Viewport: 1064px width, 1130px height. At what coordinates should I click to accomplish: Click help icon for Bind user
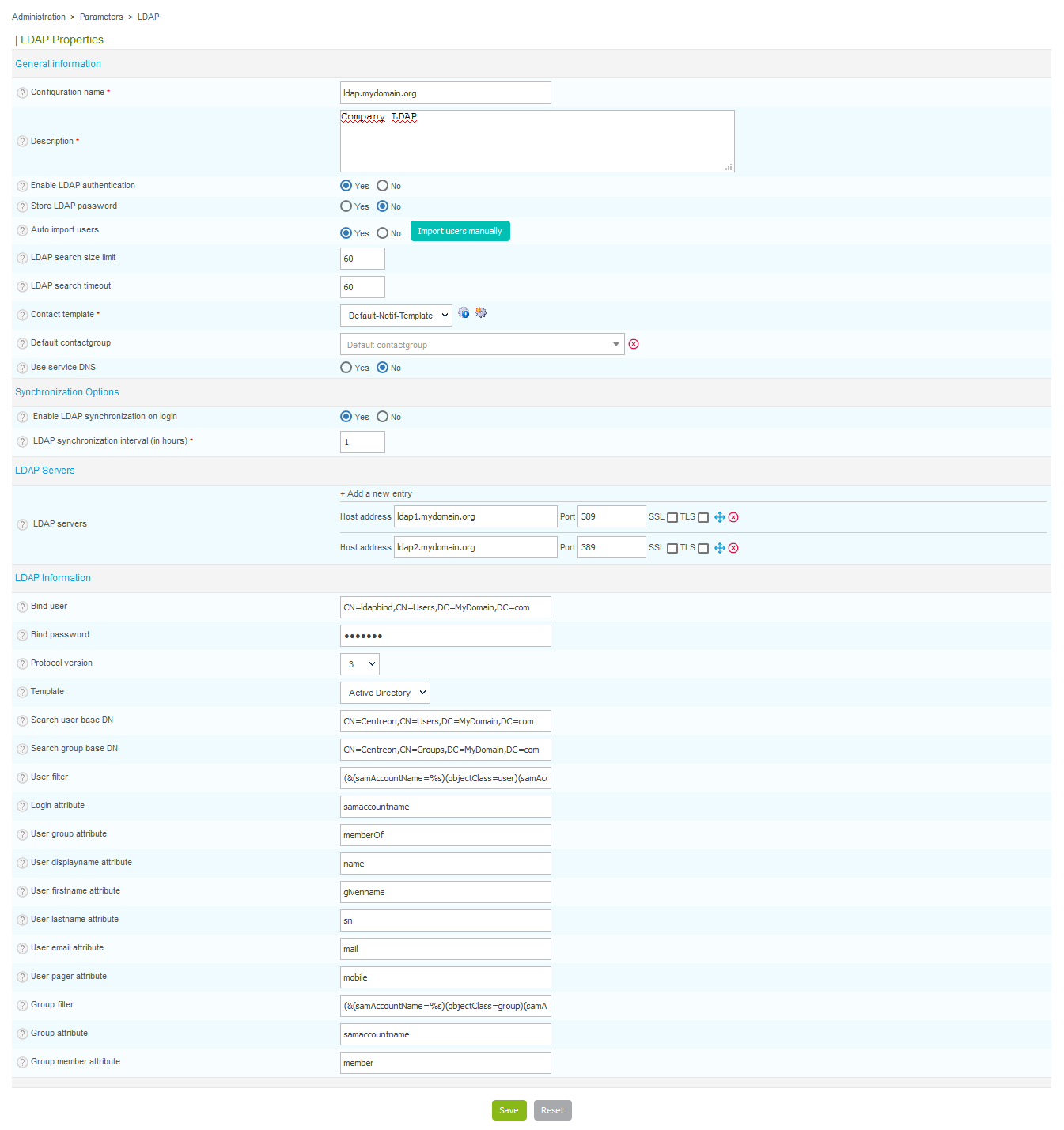point(22,607)
